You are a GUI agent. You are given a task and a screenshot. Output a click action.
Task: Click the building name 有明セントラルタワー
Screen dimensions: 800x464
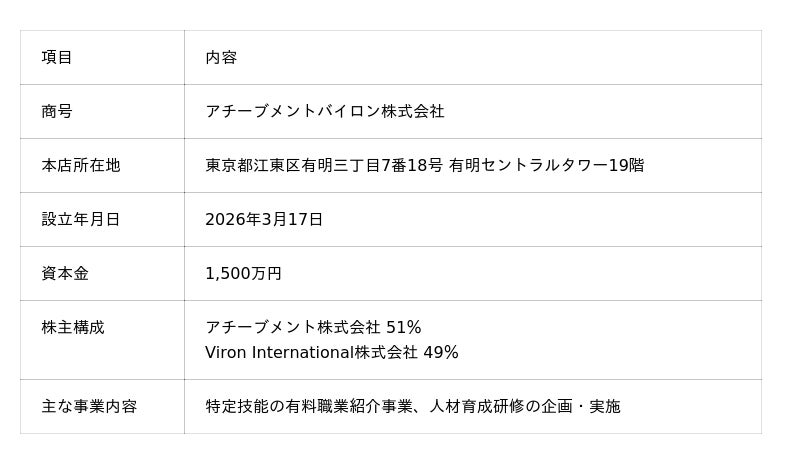[529, 166]
